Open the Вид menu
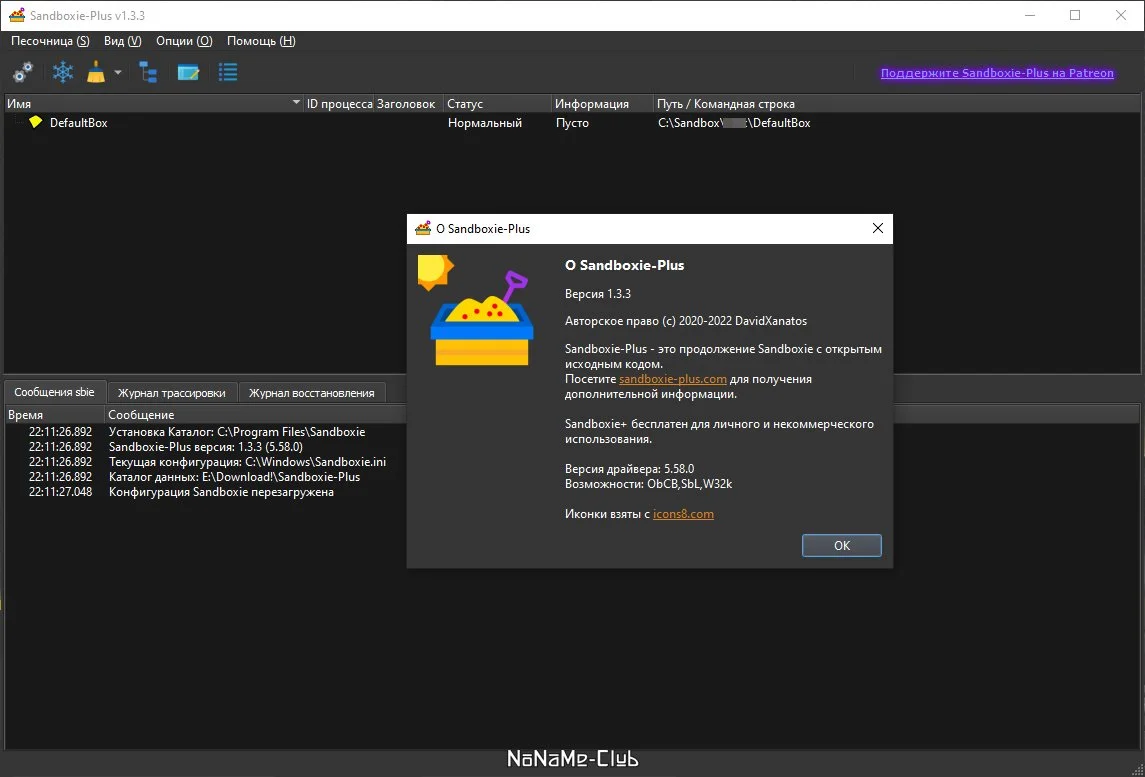 pyautogui.click(x=123, y=41)
